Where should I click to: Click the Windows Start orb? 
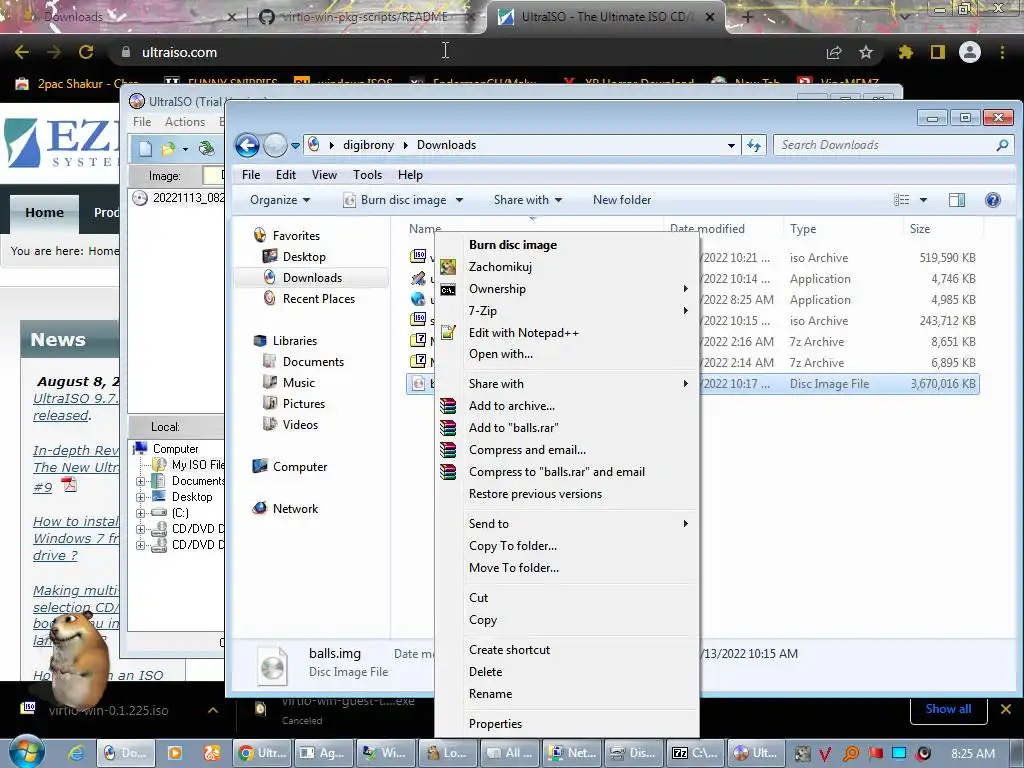26,752
